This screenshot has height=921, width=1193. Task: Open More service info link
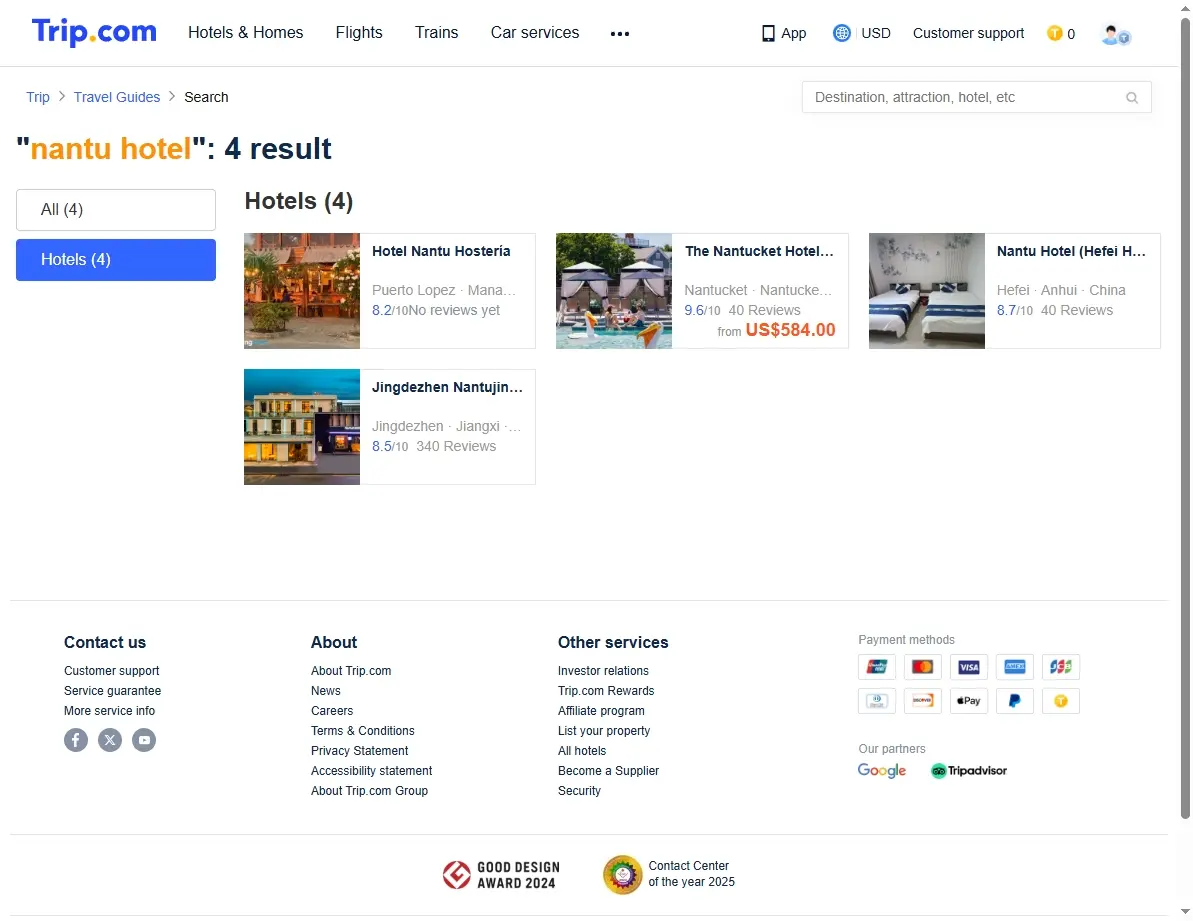(110, 710)
